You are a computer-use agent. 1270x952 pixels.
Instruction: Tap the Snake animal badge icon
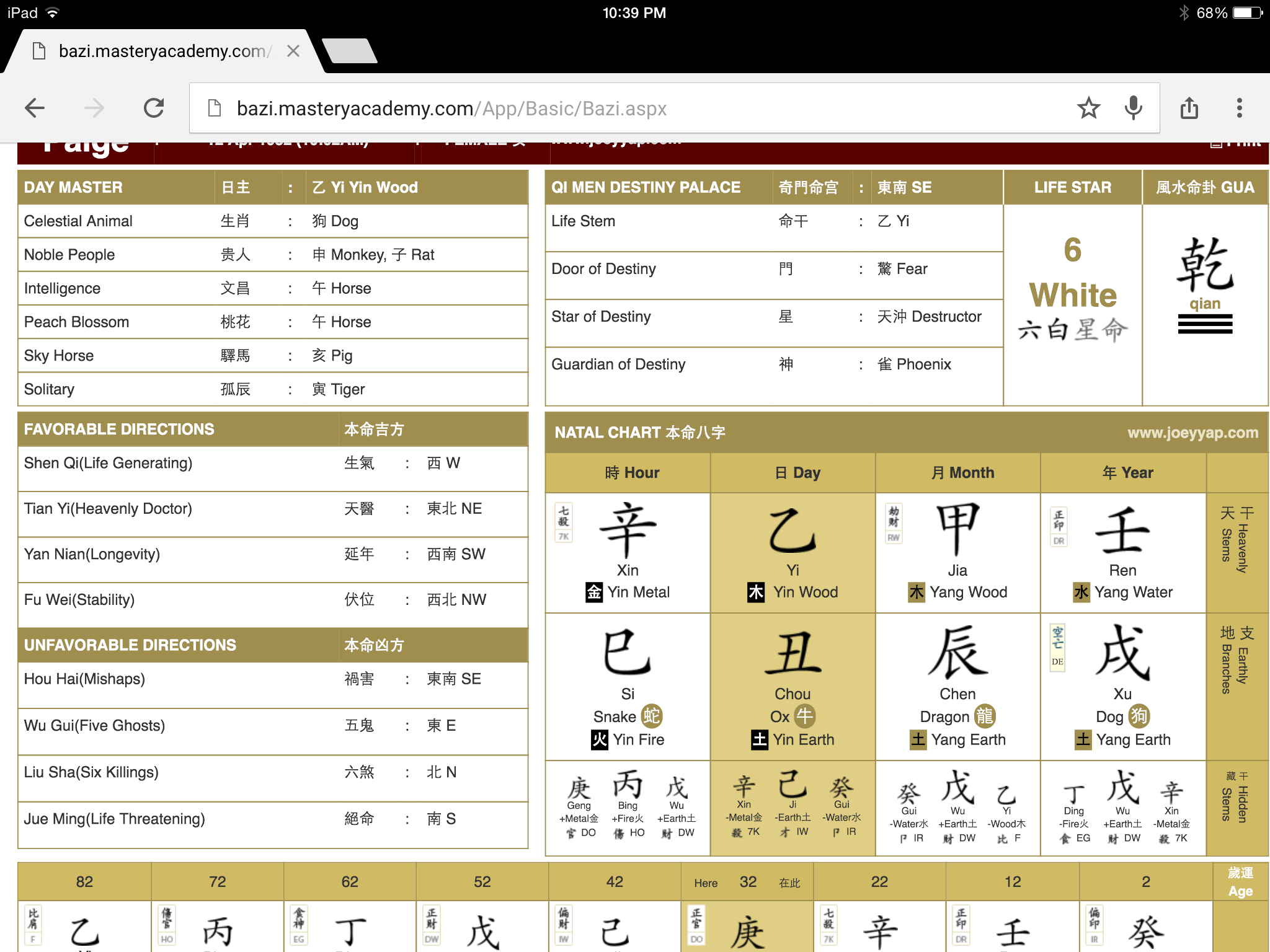[x=651, y=716]
